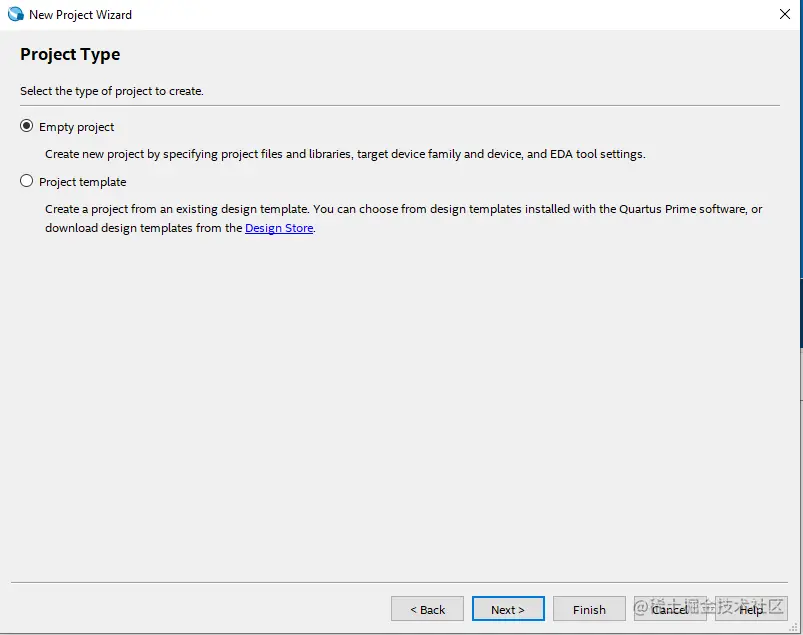Open wizard Help
Viewport: 803px width, 635px height.
(x=751, y=609)
